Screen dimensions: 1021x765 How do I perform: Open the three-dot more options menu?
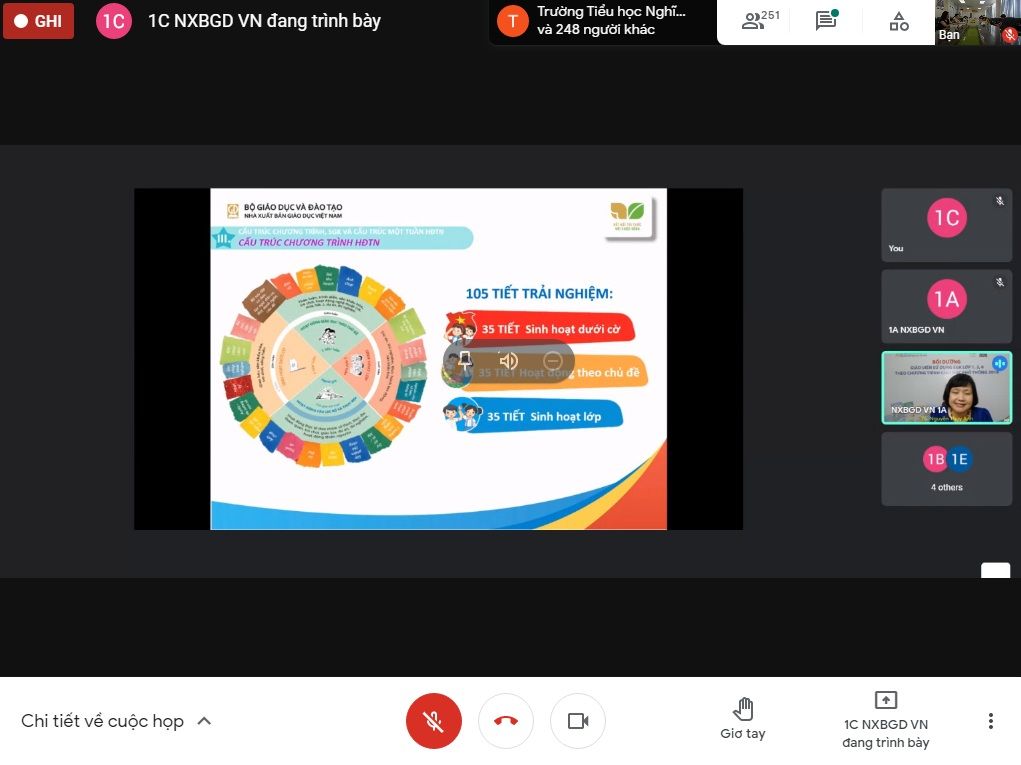pos(990,721)
